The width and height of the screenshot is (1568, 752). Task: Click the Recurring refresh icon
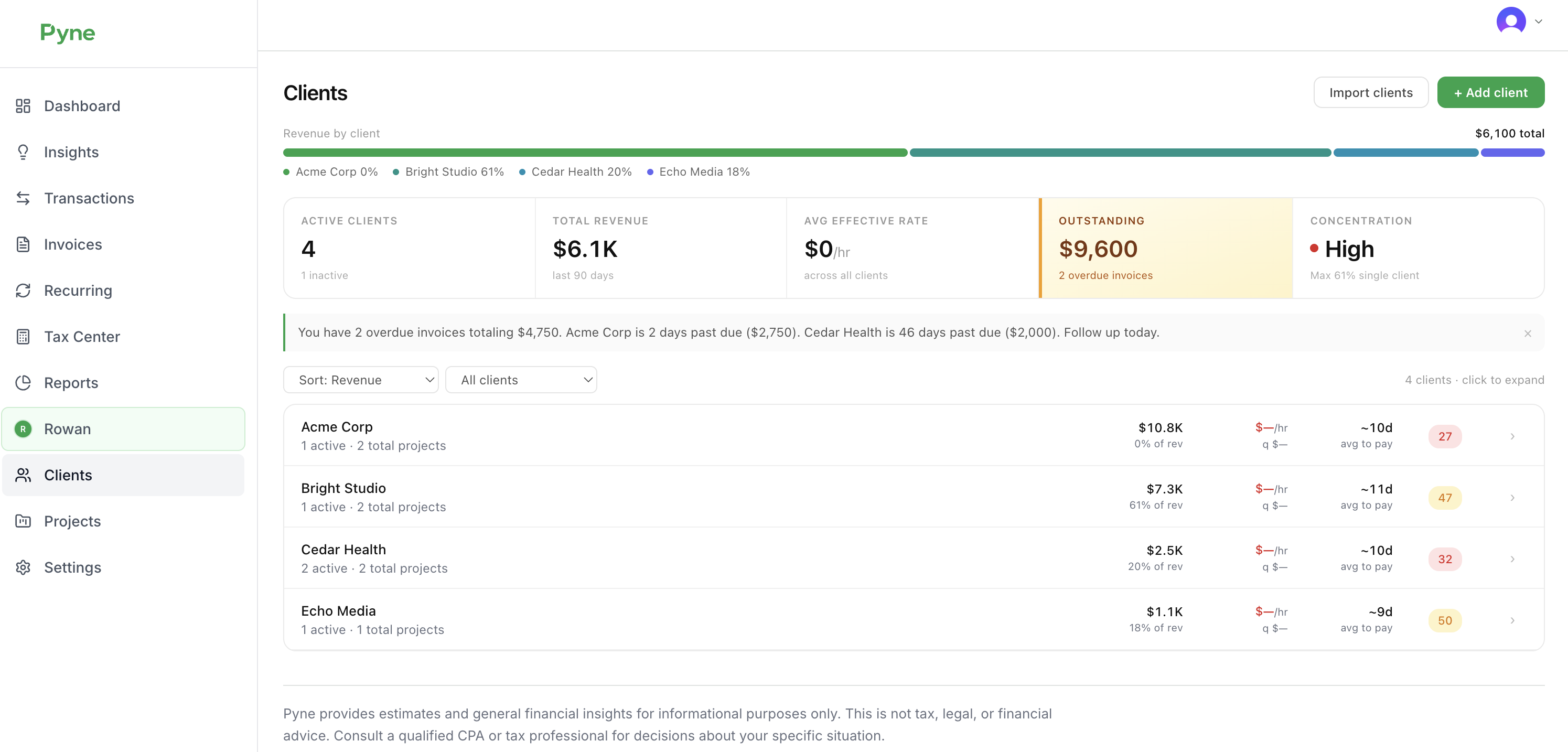(x=23, y=291)
